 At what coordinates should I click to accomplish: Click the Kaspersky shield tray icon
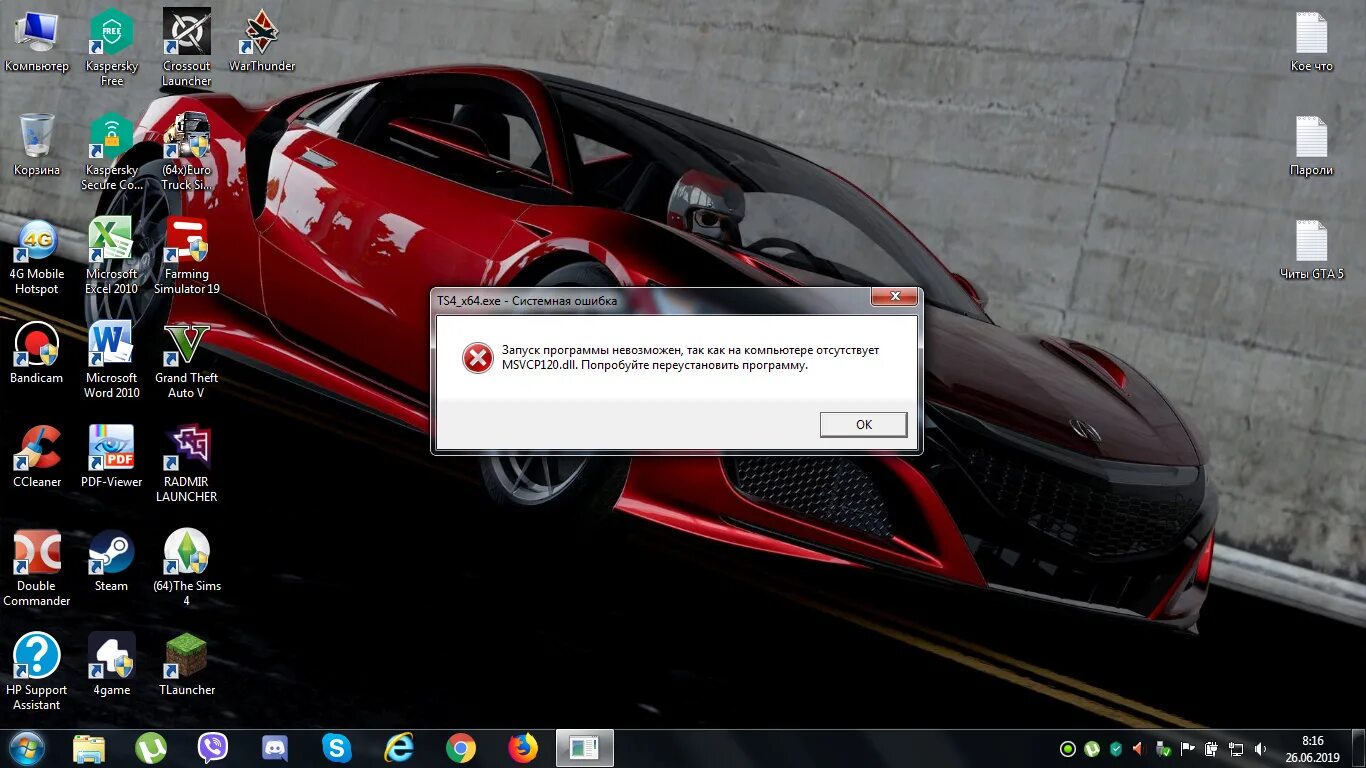coord(1116,749)
